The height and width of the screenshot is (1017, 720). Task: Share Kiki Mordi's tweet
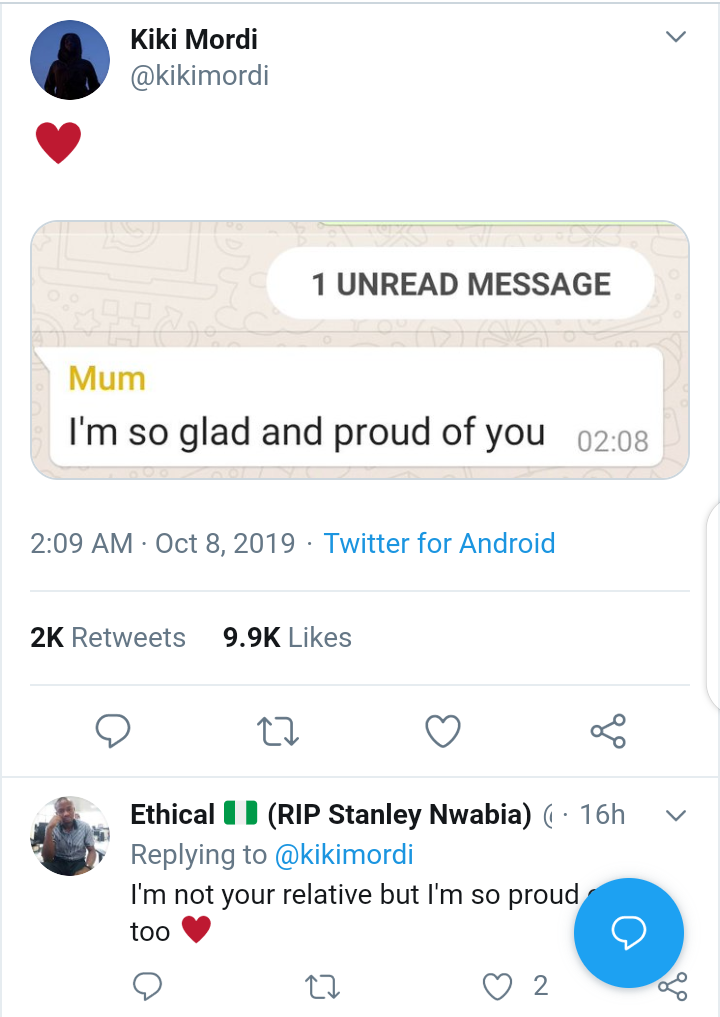608,731
